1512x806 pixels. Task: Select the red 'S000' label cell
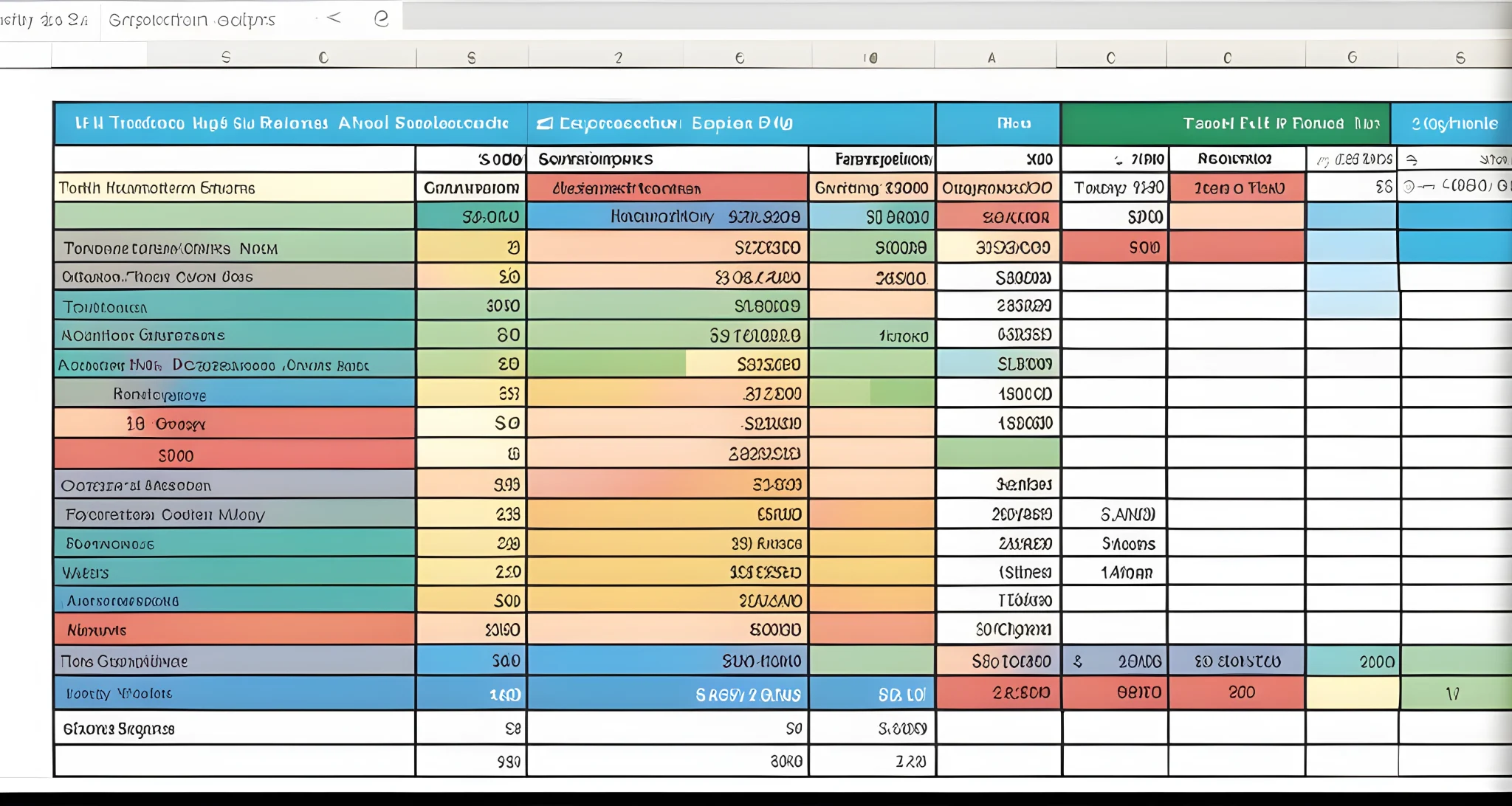(x=234, y=455)
